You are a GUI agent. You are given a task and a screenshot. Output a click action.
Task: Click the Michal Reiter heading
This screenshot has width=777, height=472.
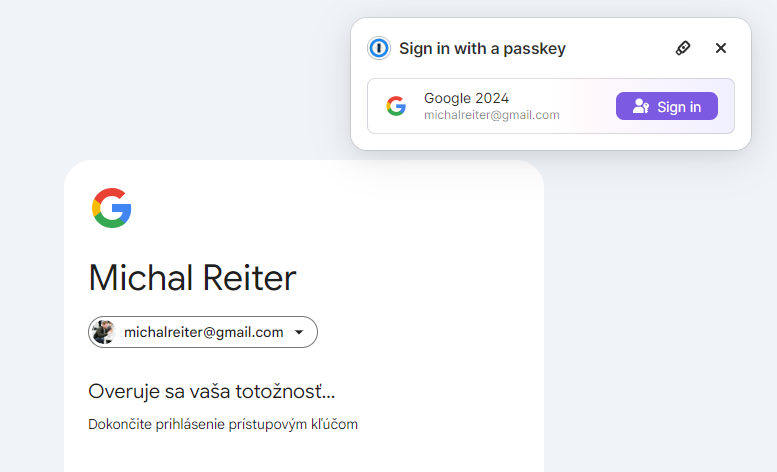coord(192,277)
